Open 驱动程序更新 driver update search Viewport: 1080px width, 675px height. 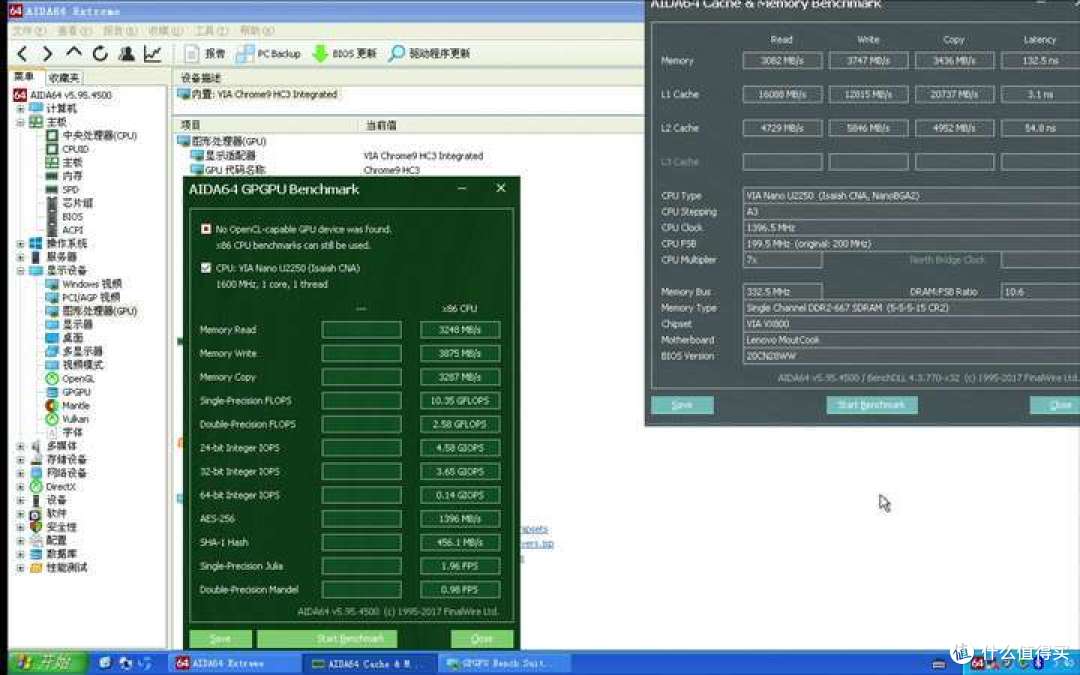coord(429,54)
